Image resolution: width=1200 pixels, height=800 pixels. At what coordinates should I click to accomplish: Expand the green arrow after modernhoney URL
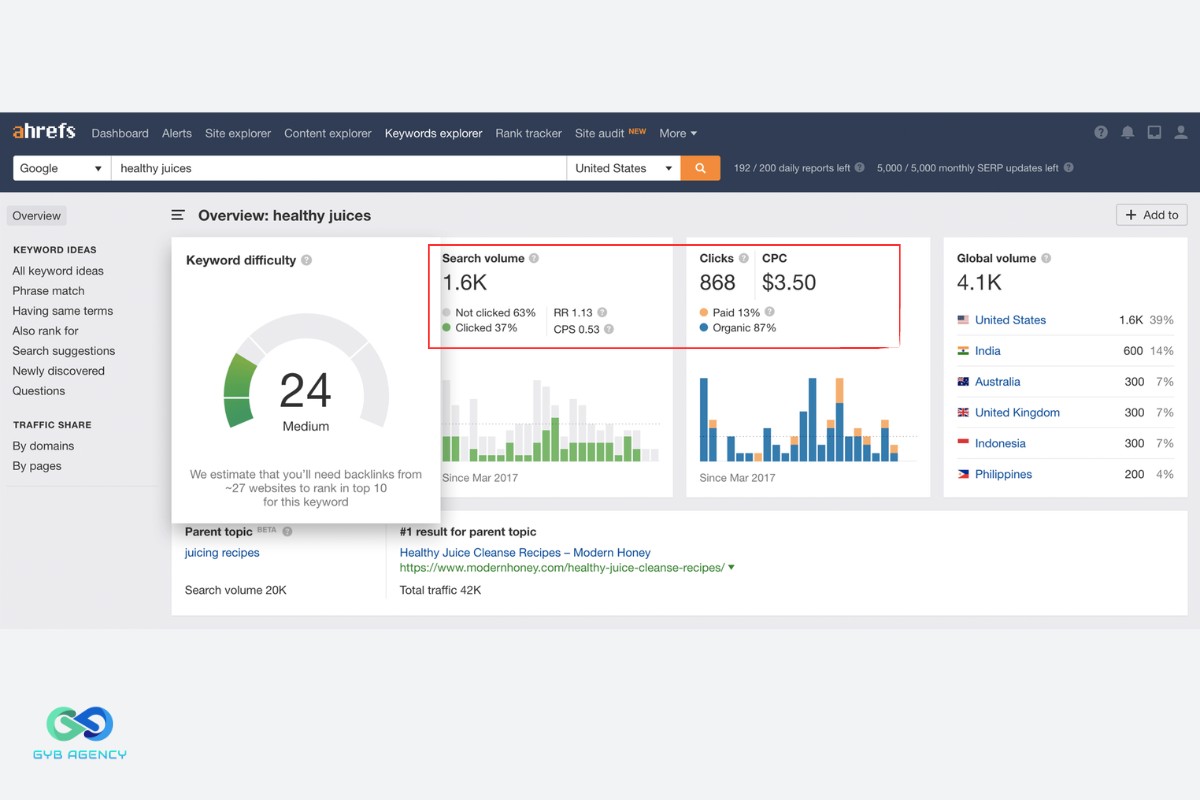732,567
